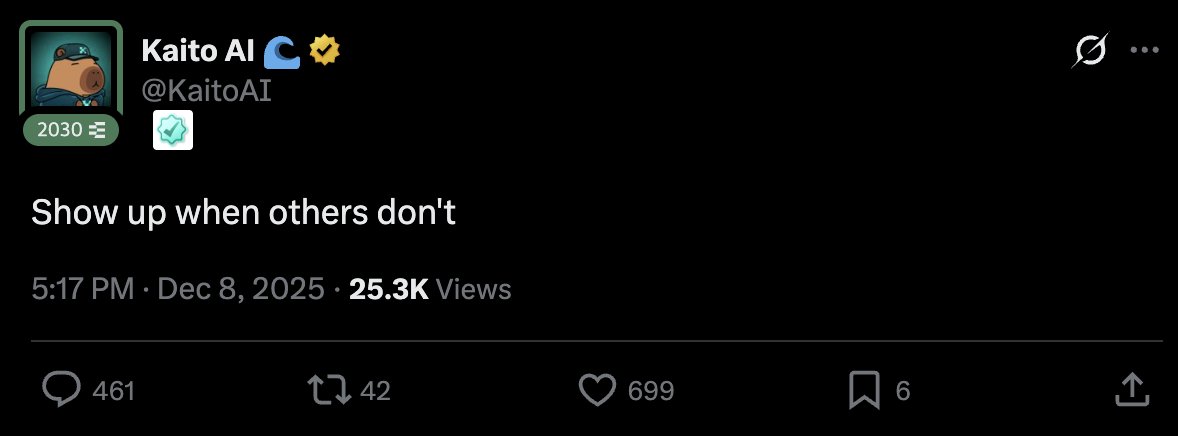Bookmark this tweet
1178x436 pixels.
click(x=862, y=390)
